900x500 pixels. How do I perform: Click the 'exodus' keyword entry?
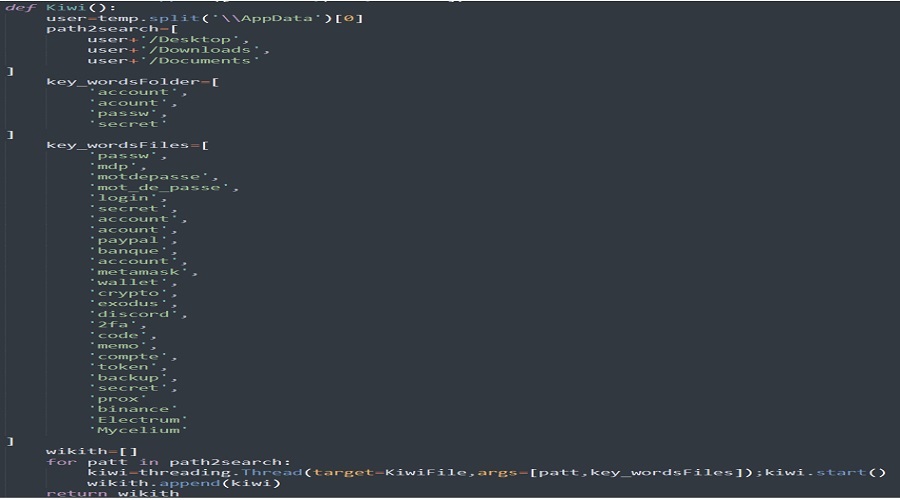point(127,304)
